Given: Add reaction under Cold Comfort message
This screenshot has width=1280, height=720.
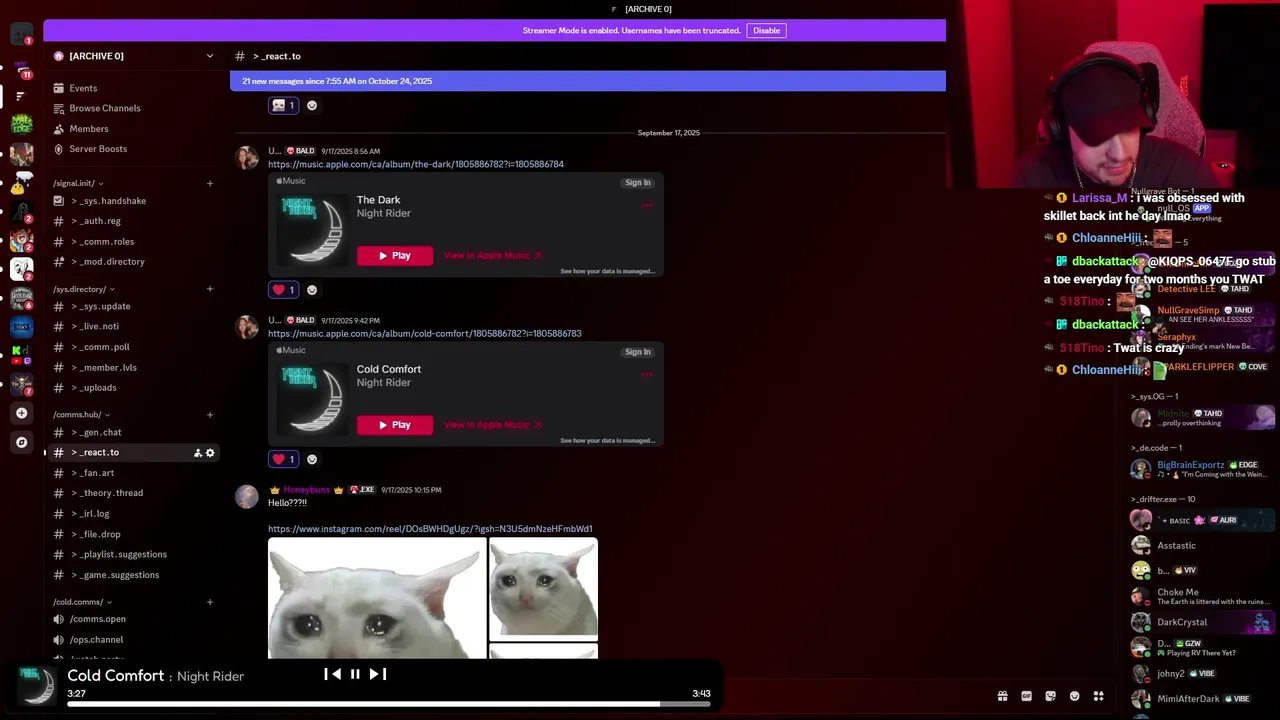Looking at the screenshot, I should point(312,459).
